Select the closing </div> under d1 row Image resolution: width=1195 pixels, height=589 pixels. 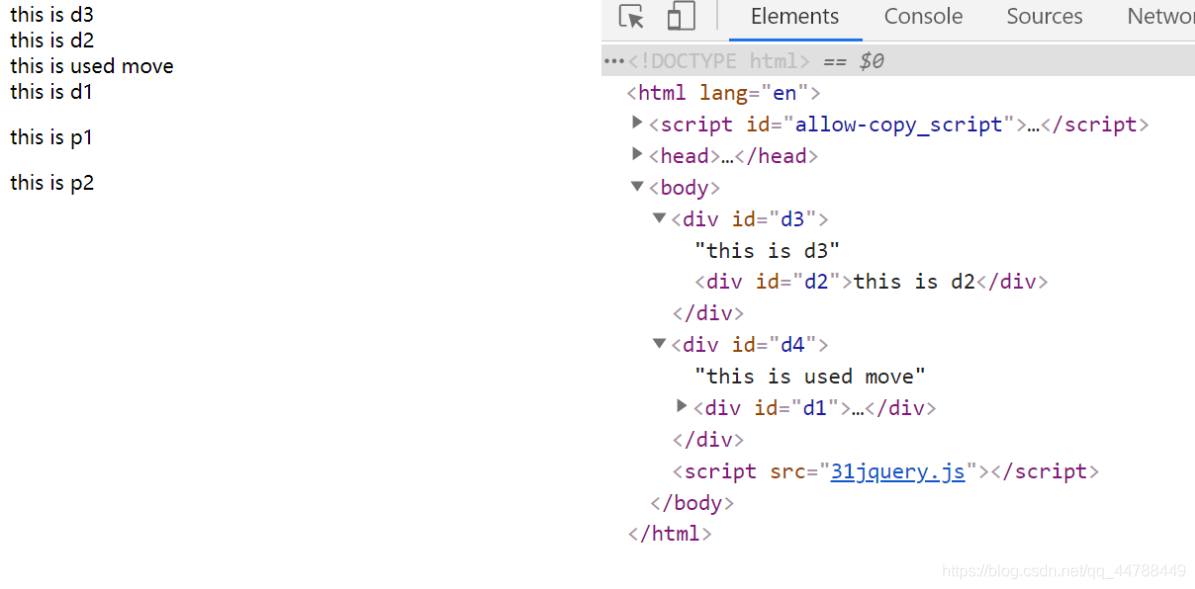(x=707, y=440)
